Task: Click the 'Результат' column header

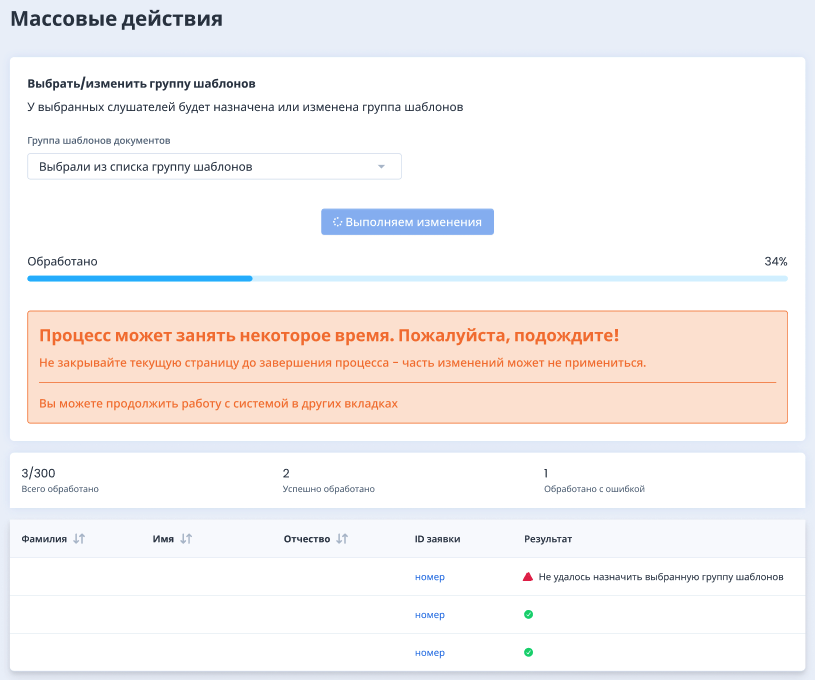Action: point(548,539)
